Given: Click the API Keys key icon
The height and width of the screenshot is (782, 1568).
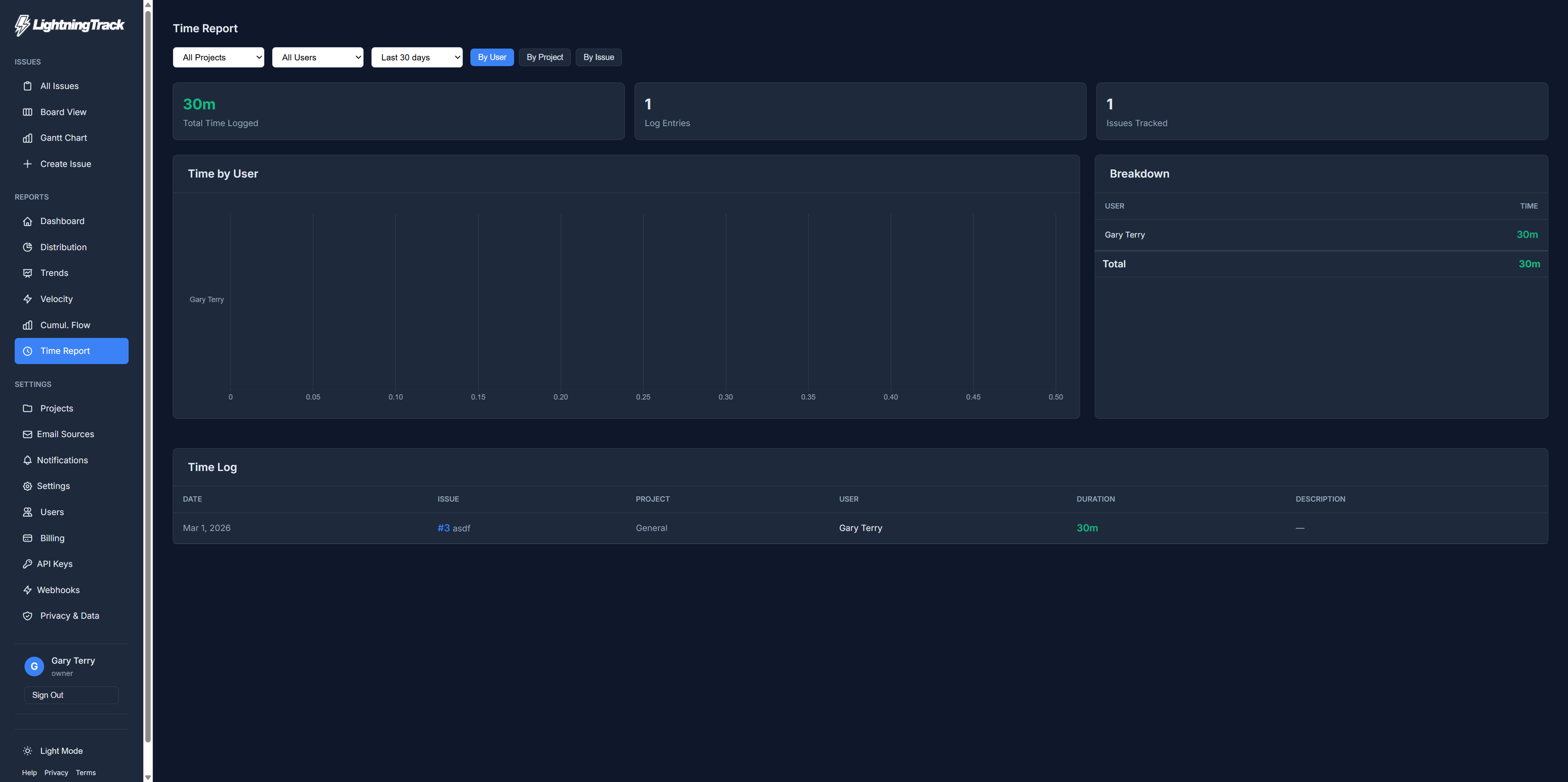Looking at the screenshot, I should [x=27, y=564].
